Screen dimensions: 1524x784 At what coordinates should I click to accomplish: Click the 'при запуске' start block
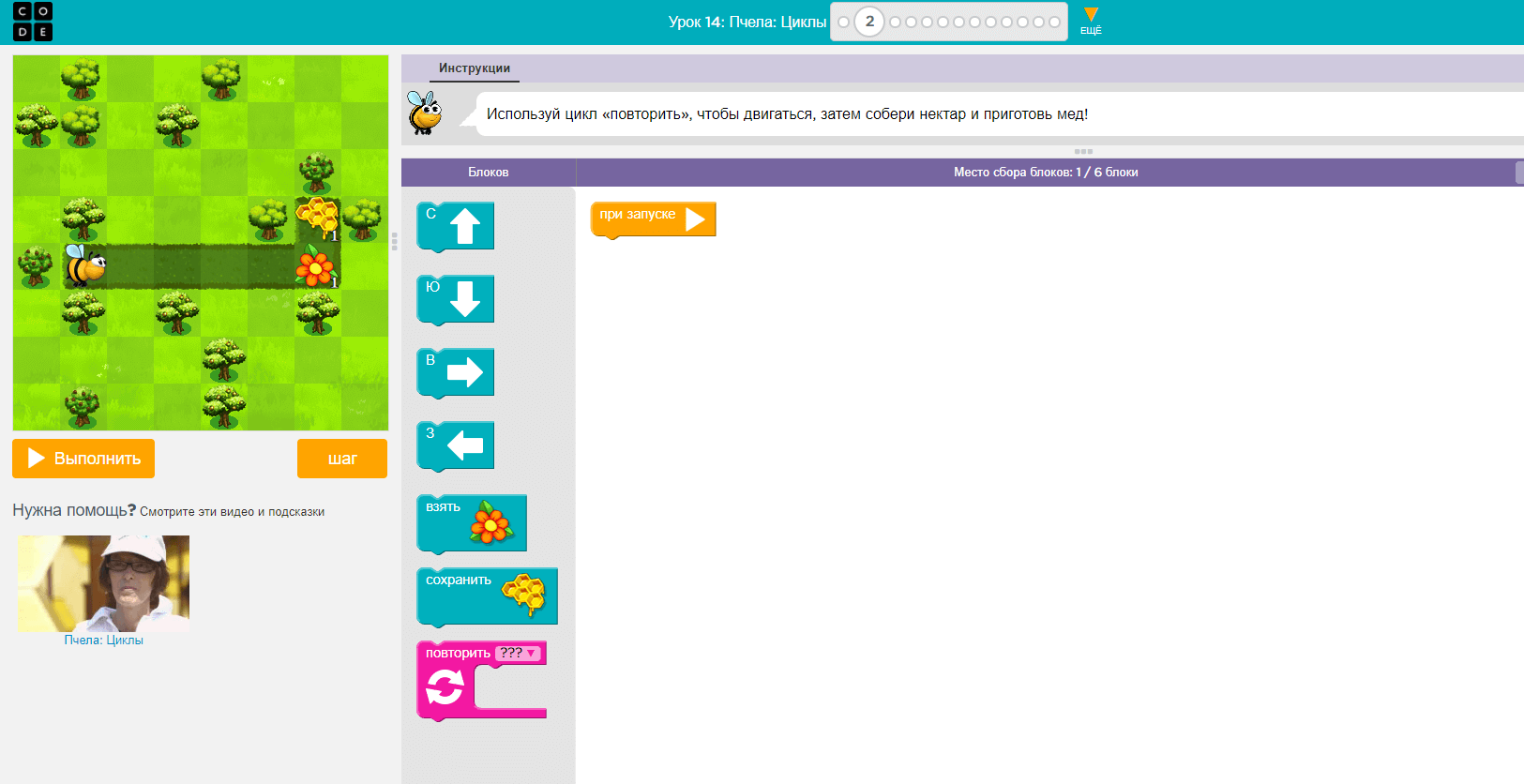pos(652,219)
